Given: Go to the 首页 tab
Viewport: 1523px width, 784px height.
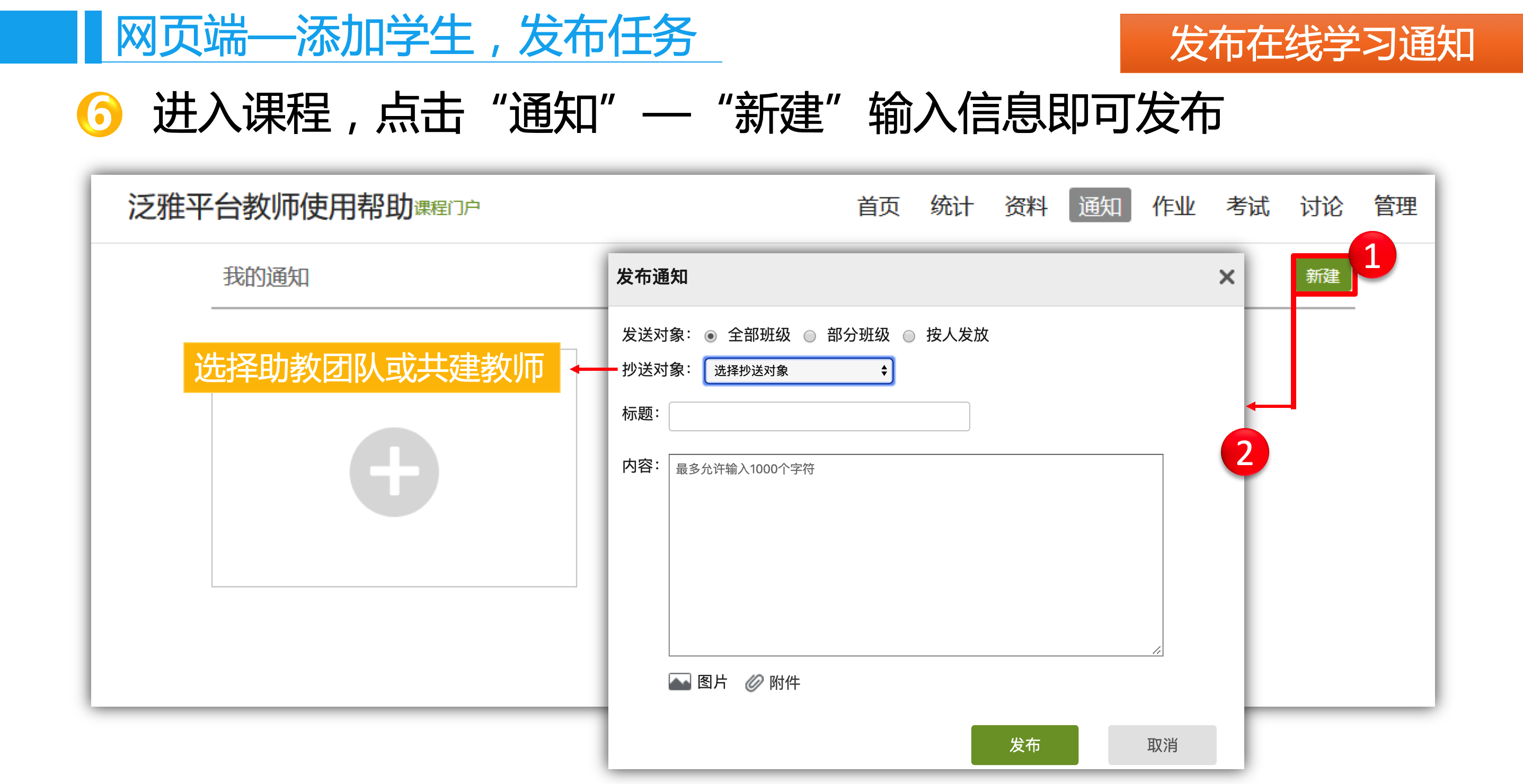Looking at the screenshot, I should (878, 206).
